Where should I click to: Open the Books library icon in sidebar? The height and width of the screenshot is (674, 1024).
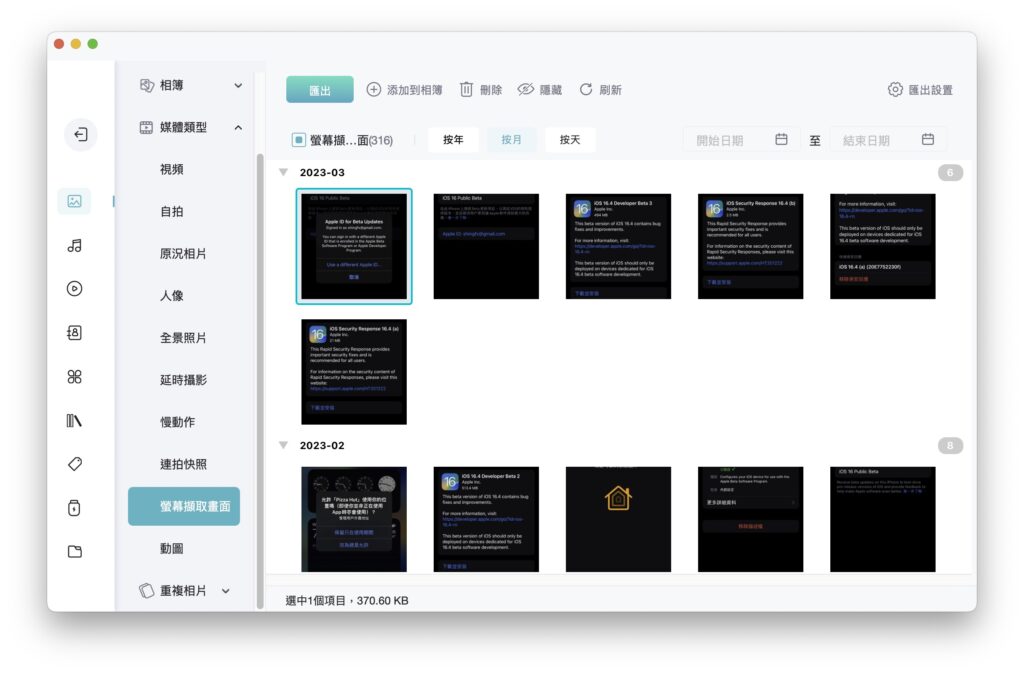74,421
